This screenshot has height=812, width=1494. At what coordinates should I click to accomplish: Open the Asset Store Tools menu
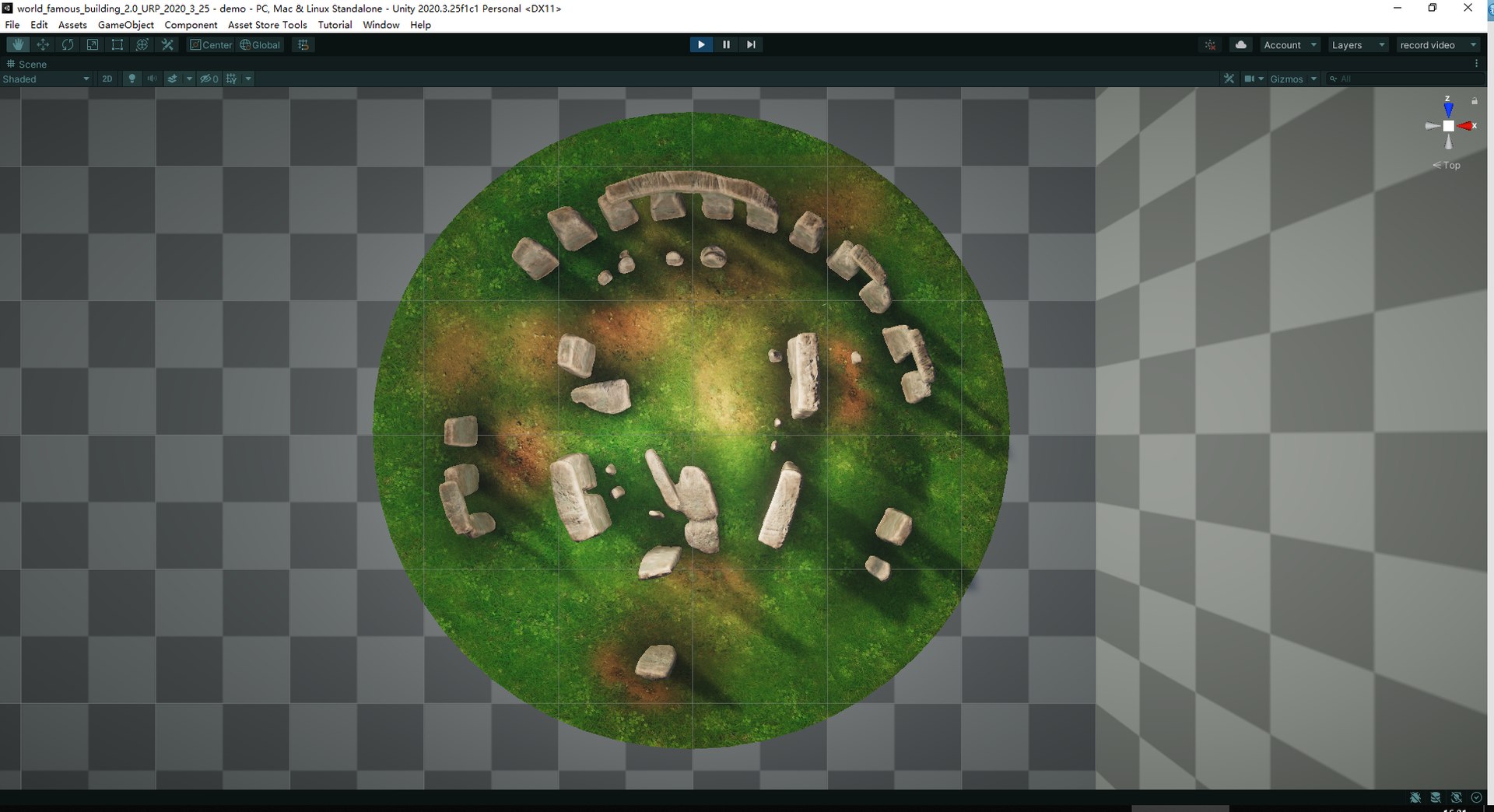point(267,25)
